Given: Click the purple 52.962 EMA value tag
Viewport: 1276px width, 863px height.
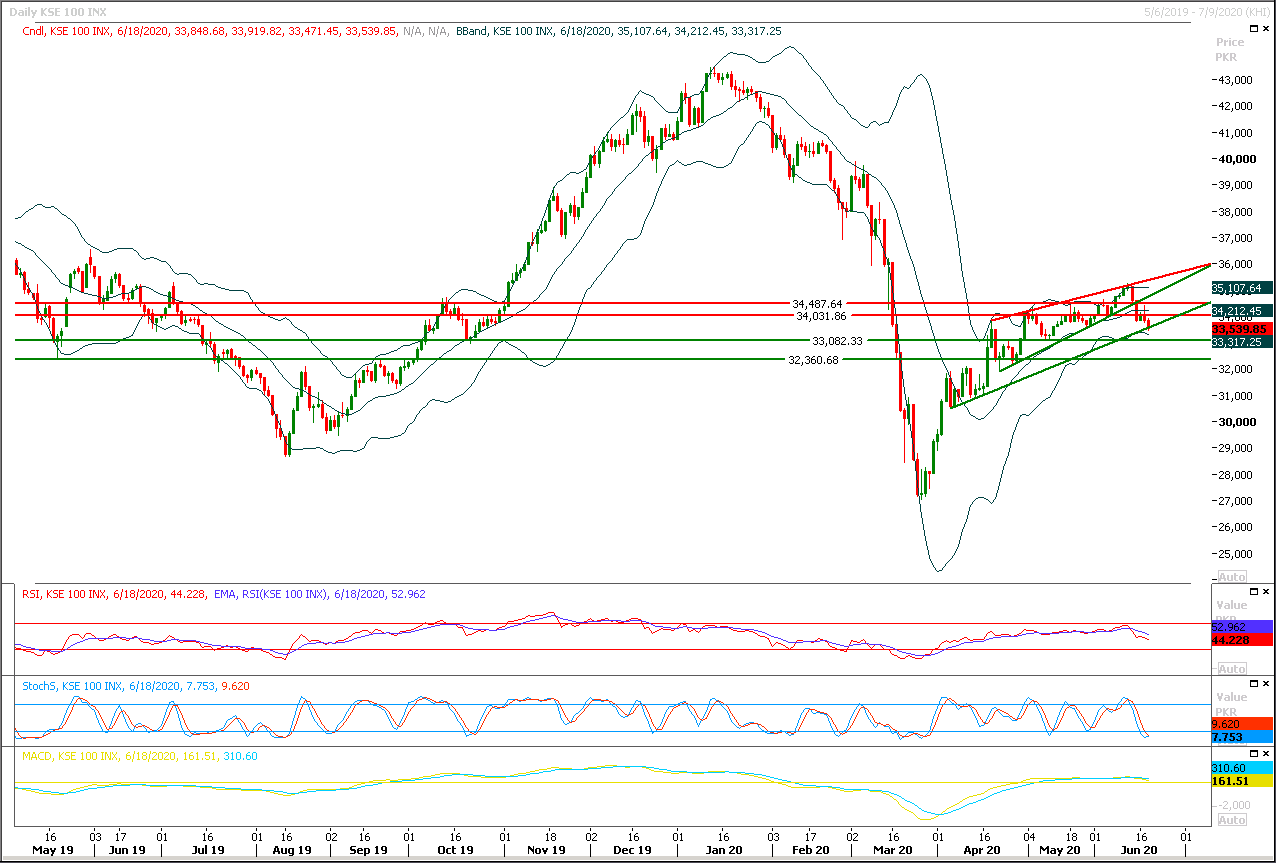Looking at the screenshot, I should point(1242,627).
